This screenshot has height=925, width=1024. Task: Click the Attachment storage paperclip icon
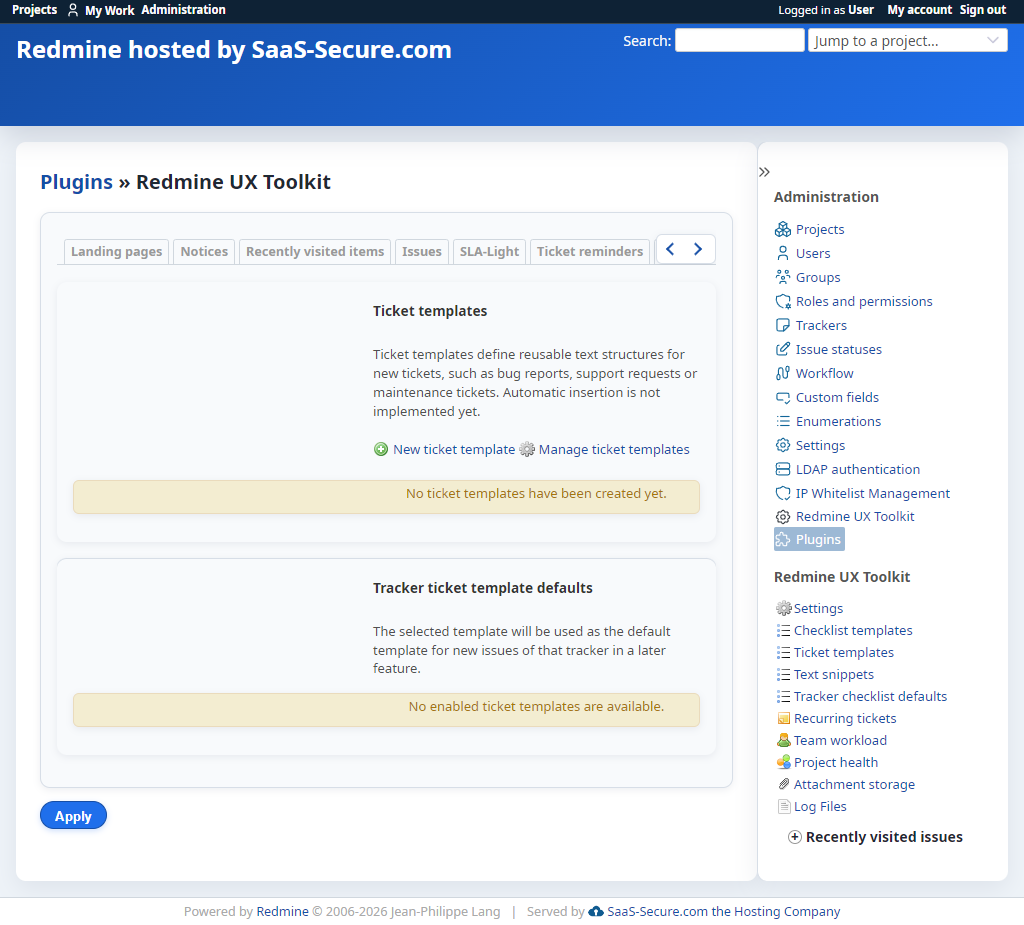[784, 785]
